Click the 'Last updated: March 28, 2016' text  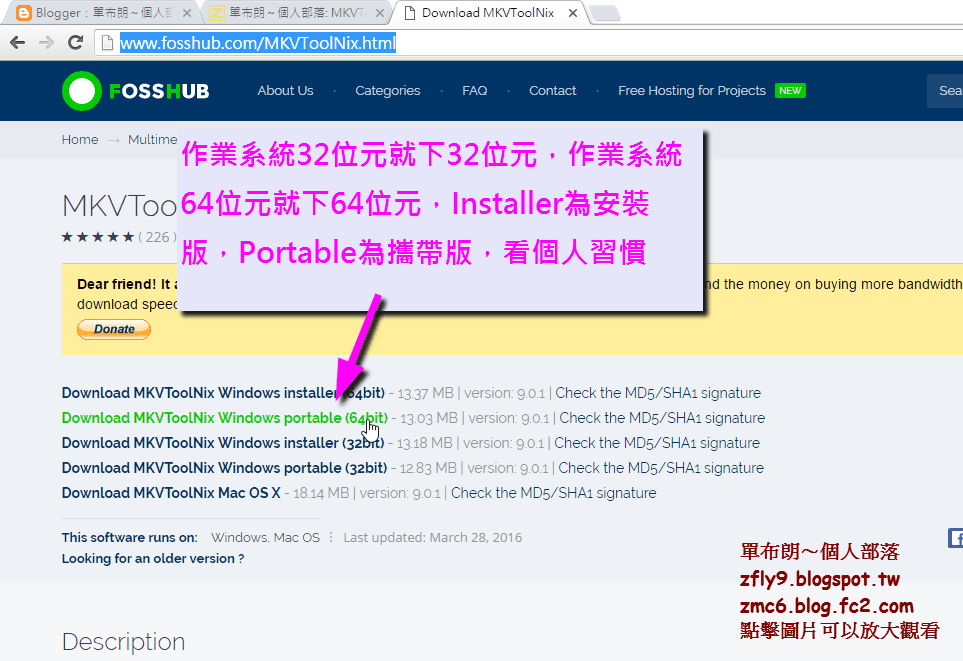tap(432, 538)
